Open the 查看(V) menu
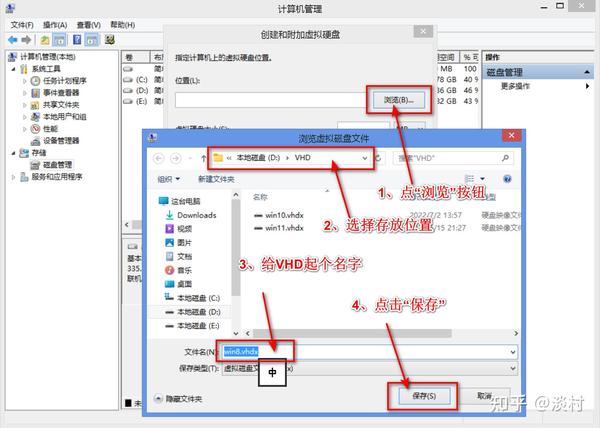Image resolution: width=600 pixels, height=428 pixels. tap(88, 25)
